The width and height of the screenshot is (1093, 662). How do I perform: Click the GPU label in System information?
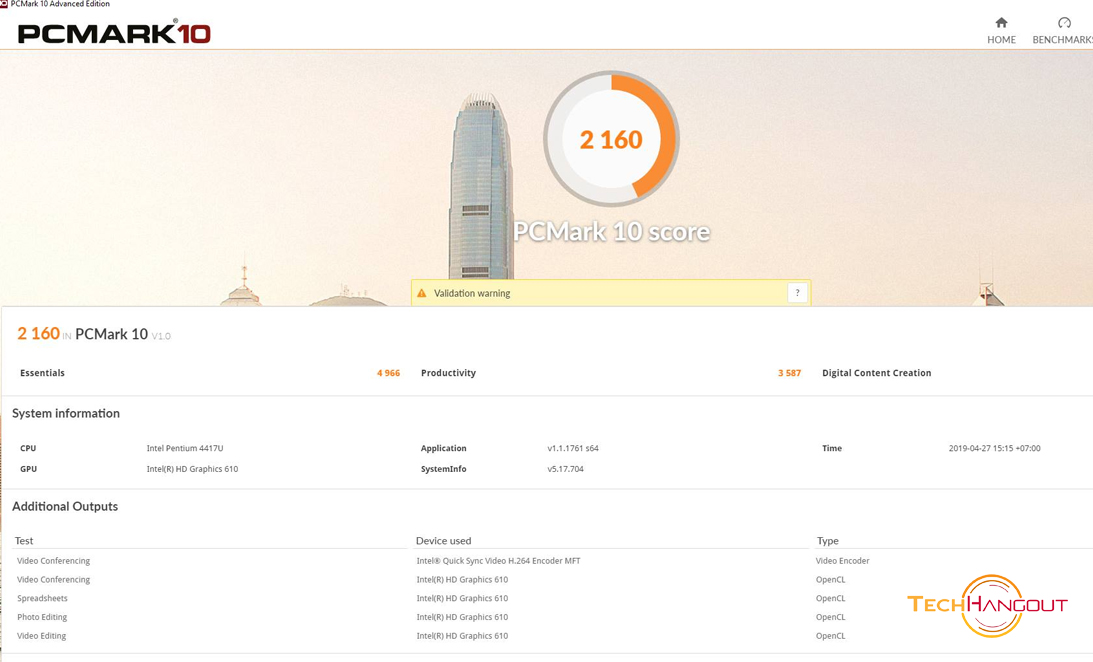(x=29, y=469)
